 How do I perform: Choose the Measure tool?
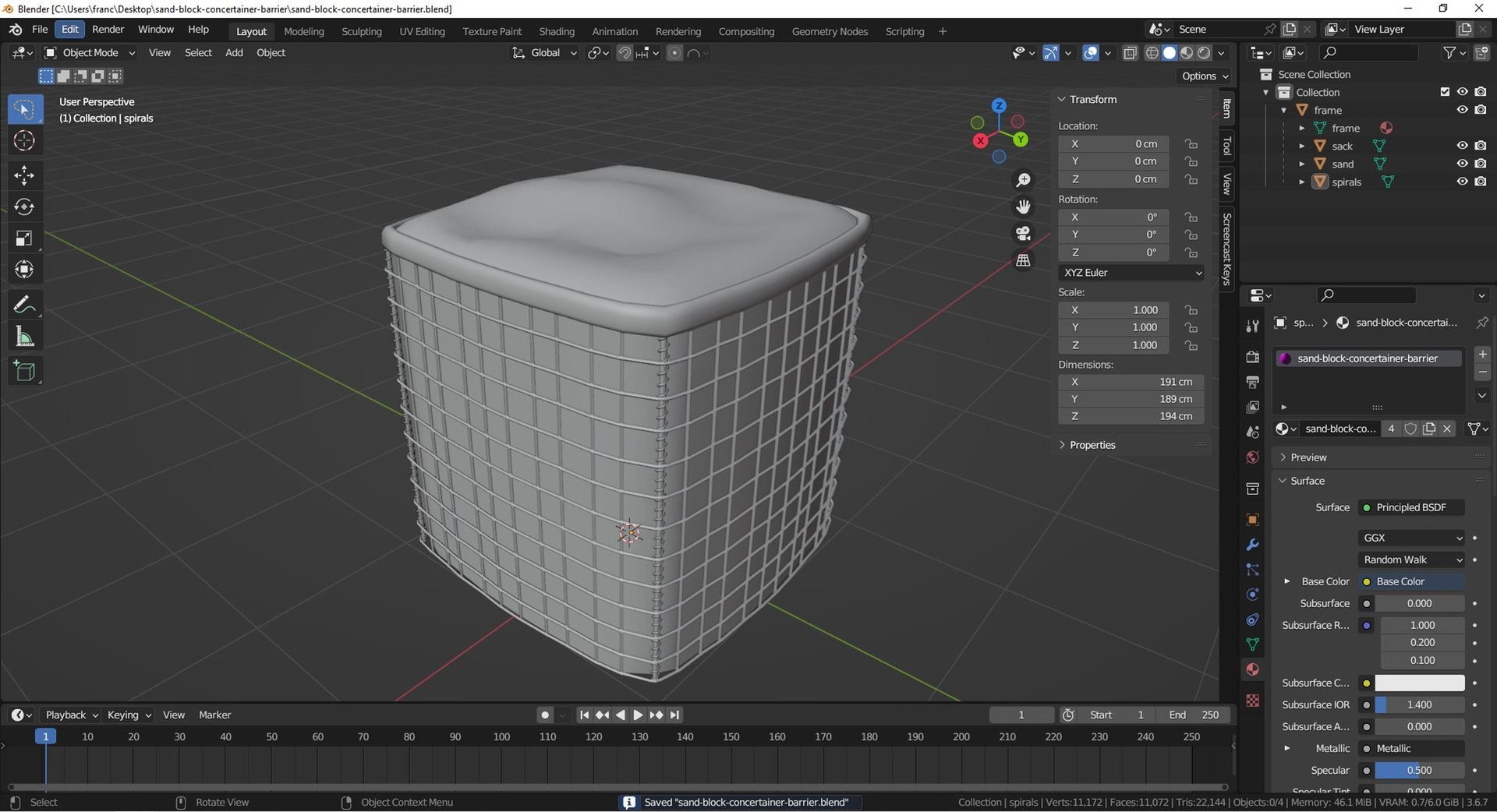[x=24, y=337]
